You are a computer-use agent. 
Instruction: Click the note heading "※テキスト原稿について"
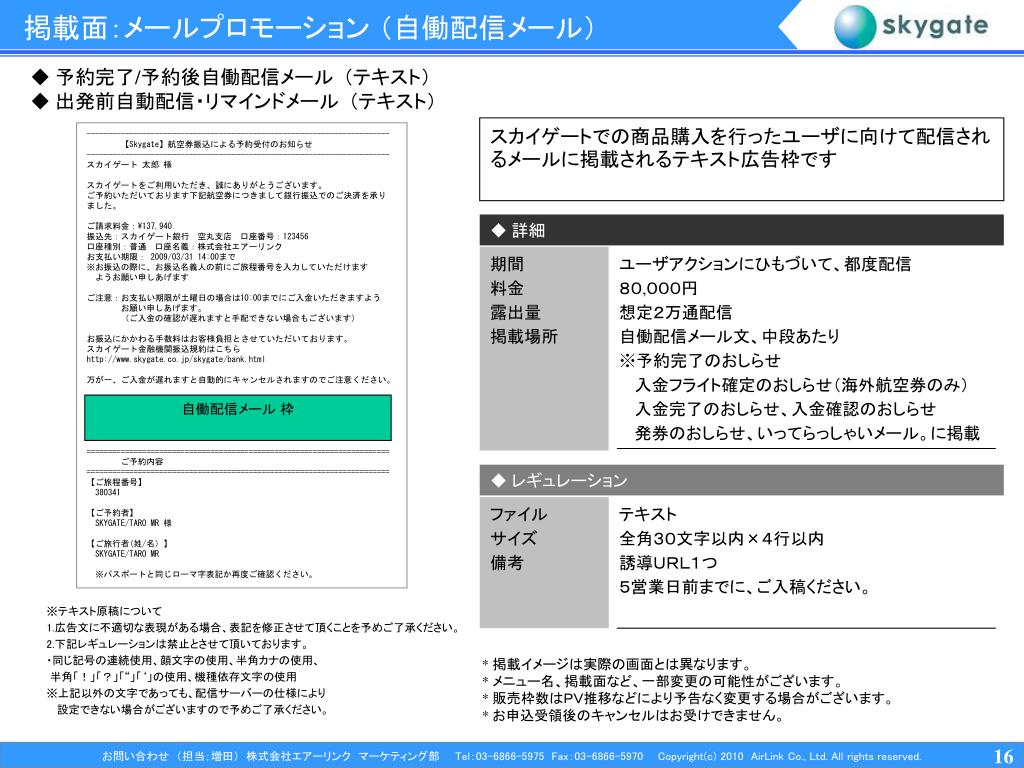(104, 612)
